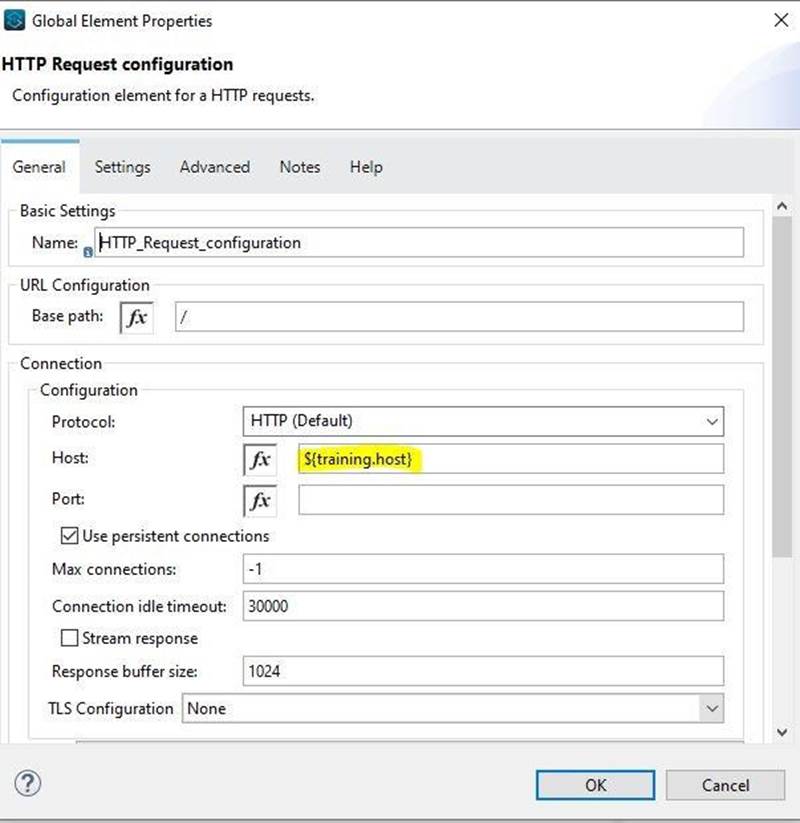The image size is (800, 823).
Task: Select the Notes tab
Action: coord(300,167)
